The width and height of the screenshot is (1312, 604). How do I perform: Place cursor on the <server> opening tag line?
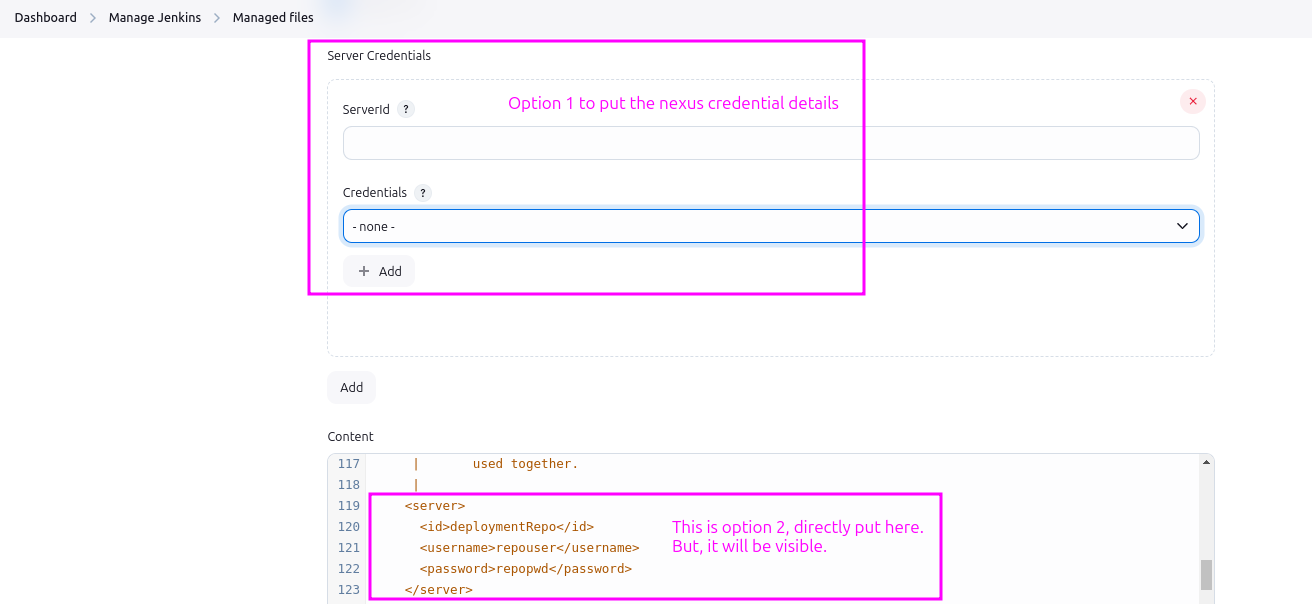pyautogui.click(x=435, y=506)
